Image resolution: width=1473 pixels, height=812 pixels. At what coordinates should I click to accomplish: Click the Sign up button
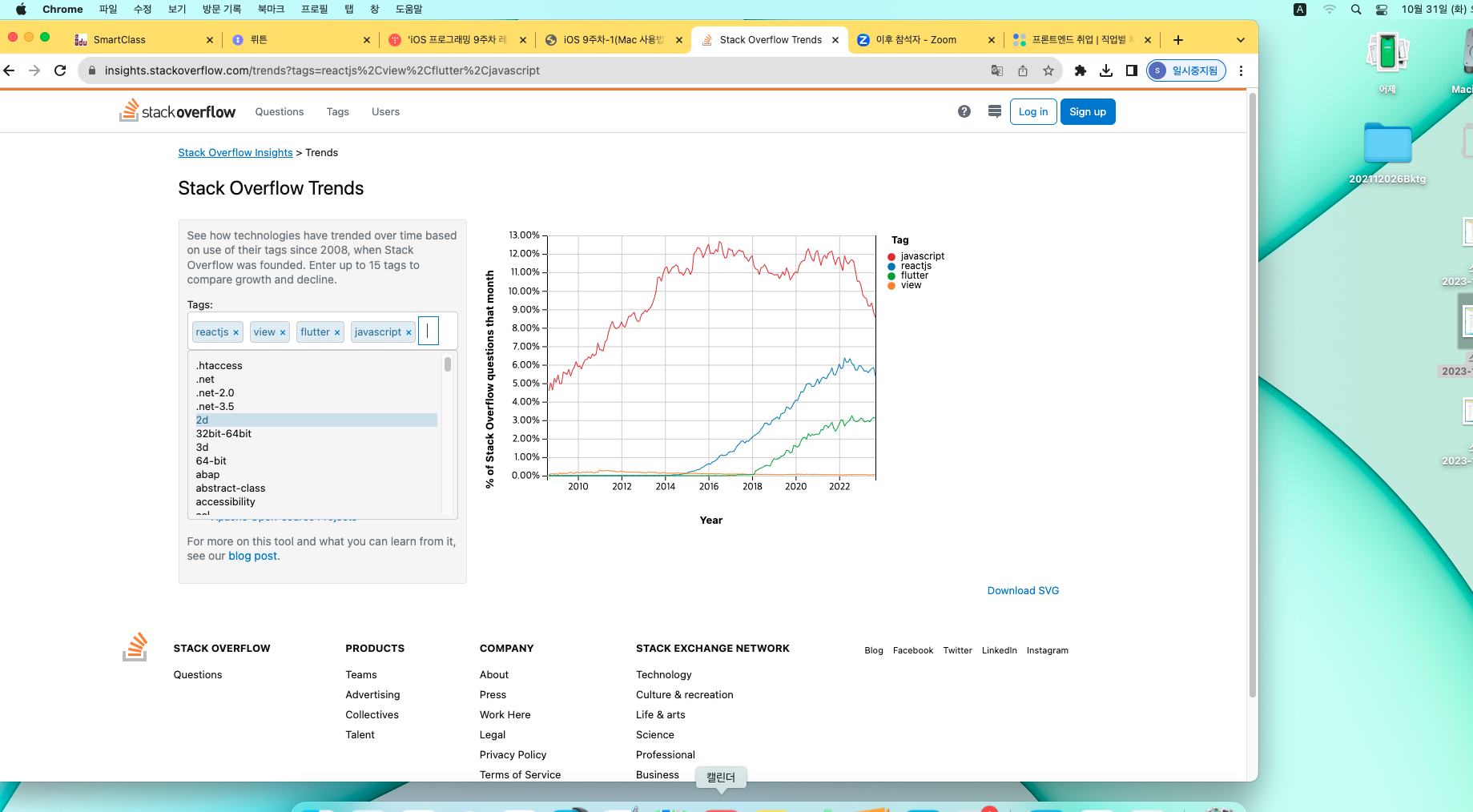point(1088,112)
